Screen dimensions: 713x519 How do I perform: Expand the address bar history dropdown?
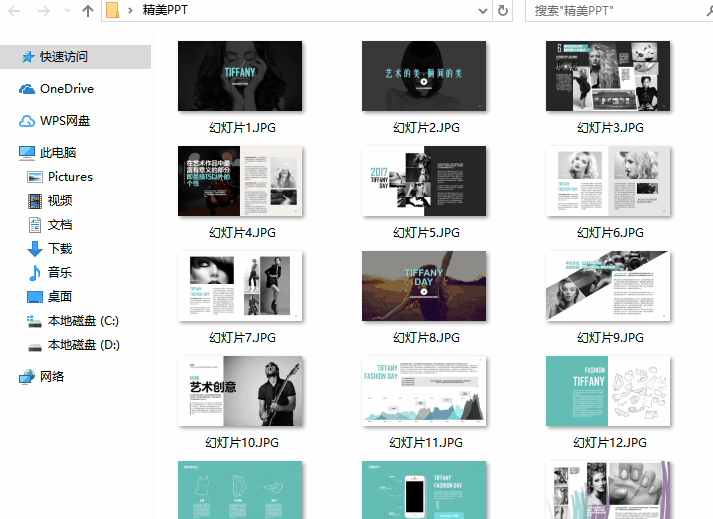(x=483, y=10)
